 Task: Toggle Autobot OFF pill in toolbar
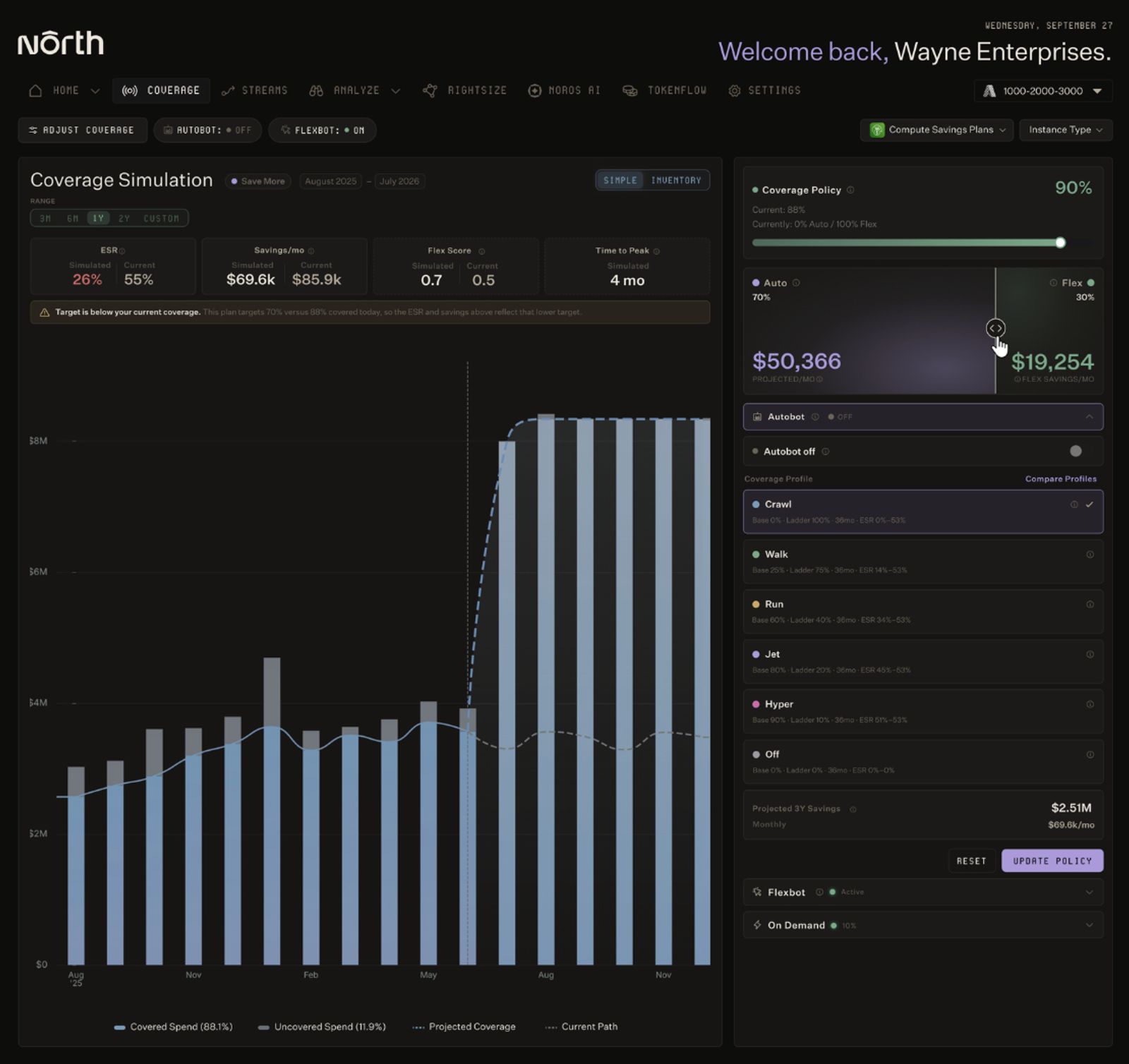pos(207,130)
